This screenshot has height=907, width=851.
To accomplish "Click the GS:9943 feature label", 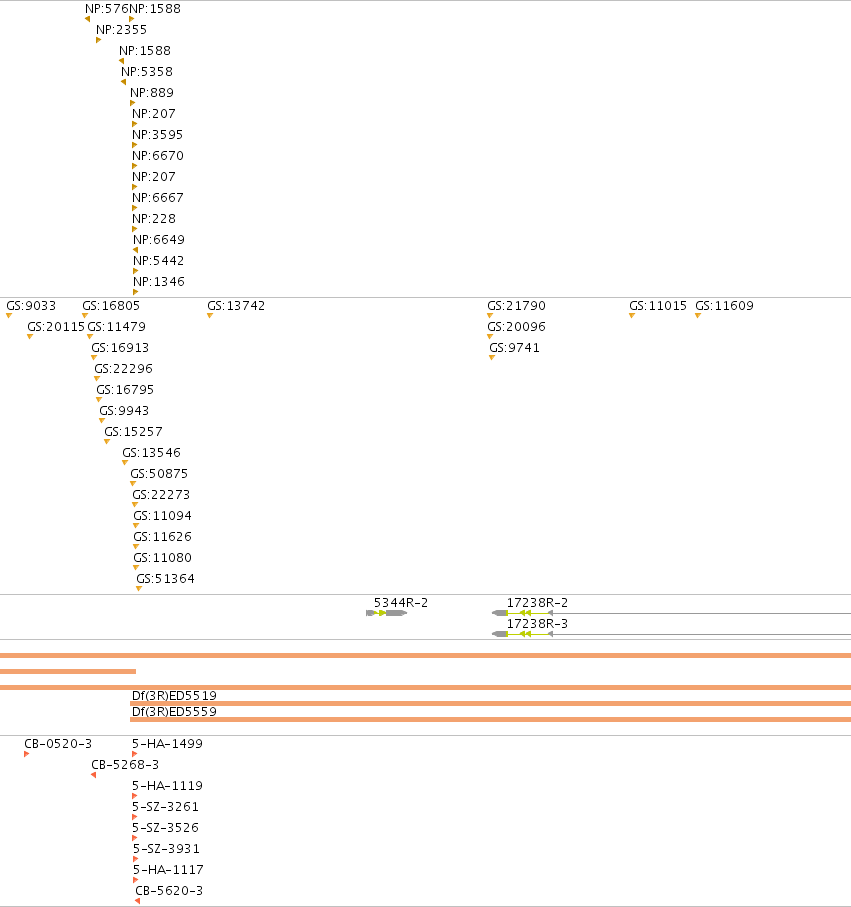I will tap(124, 411).
